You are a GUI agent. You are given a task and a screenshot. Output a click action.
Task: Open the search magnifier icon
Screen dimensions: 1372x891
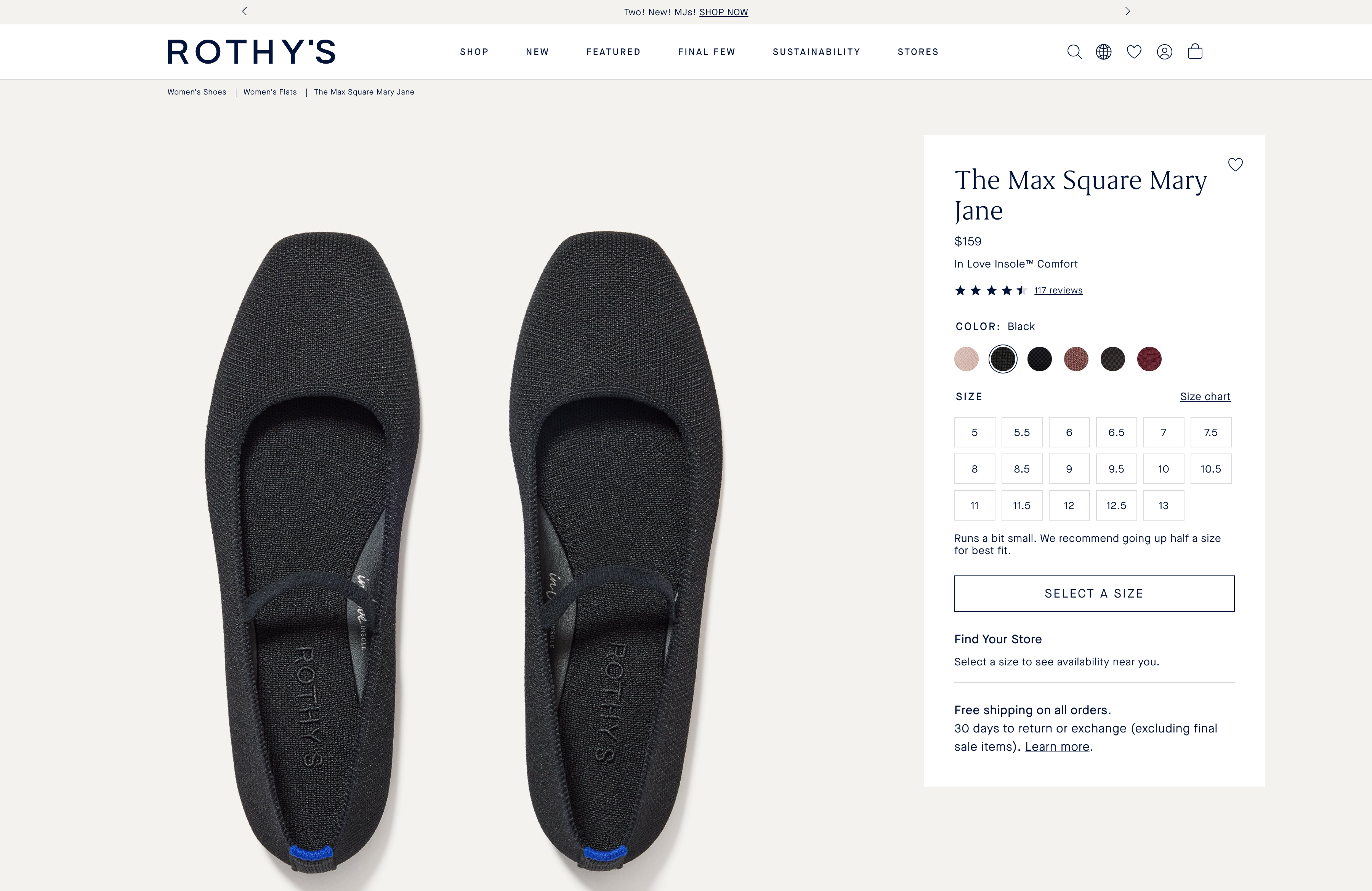[x=1074, y=52]
